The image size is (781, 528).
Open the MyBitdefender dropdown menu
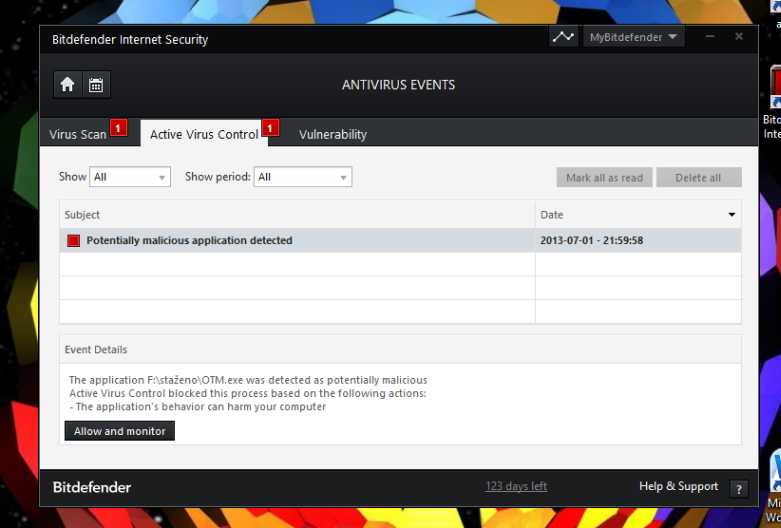pos(633,37)
